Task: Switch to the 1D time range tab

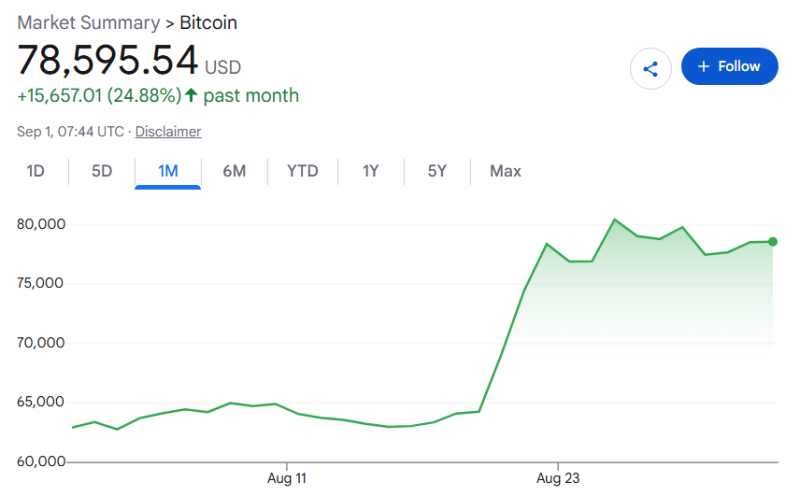Action: click(35, 171)
